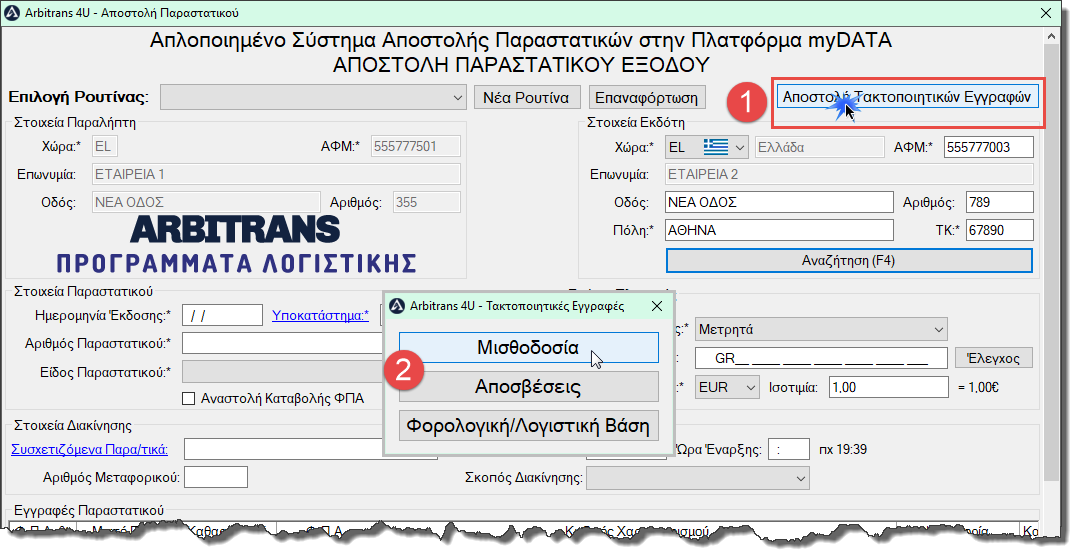This screenshot has width=1070, height=550.
Task: Select Μισθοδοσία in the popup dialog
Action: pos(528,347)
